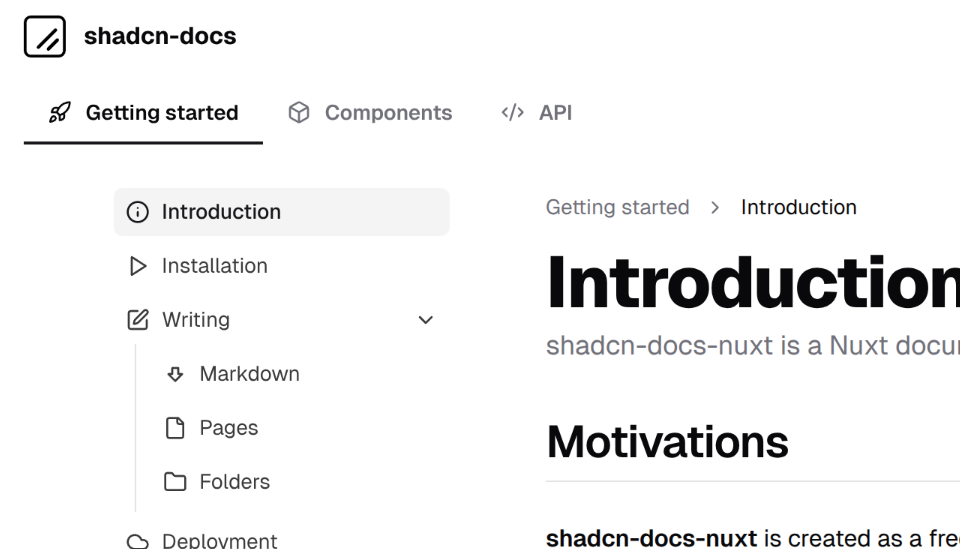Click Getting started in the breadcrumb
Screen dimensions: 960x549
click(617, 207)
